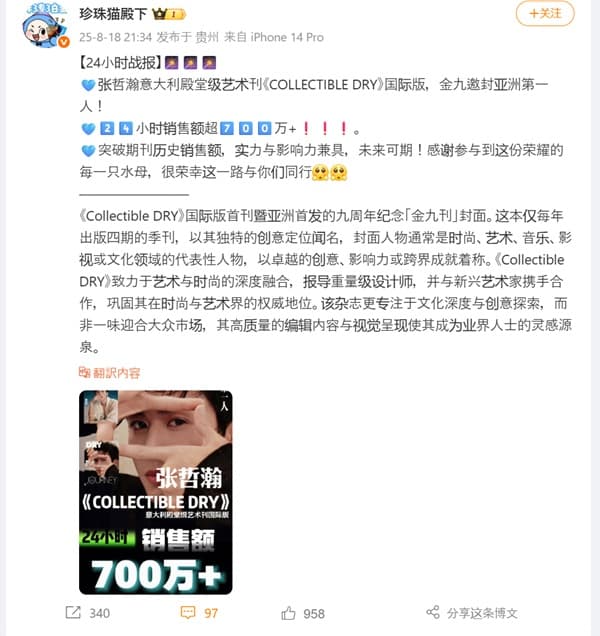Like the post with the thumbs-up icon
The width and height of the screenshot is (600, 636).
(x=288, y=613)
